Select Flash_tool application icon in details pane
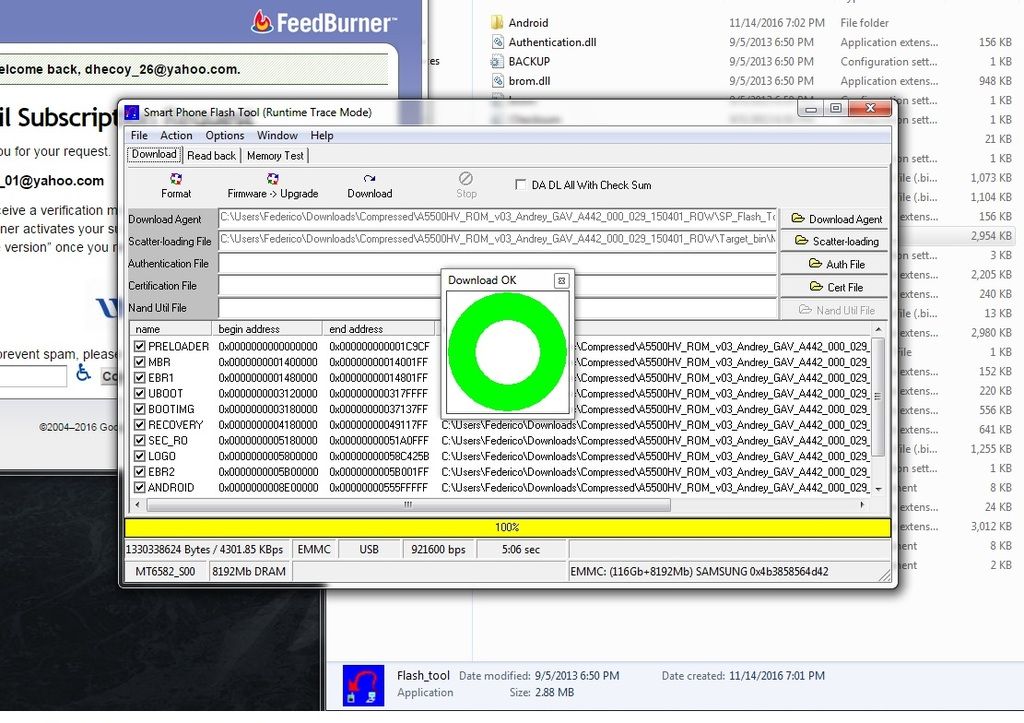 [363, 685]
